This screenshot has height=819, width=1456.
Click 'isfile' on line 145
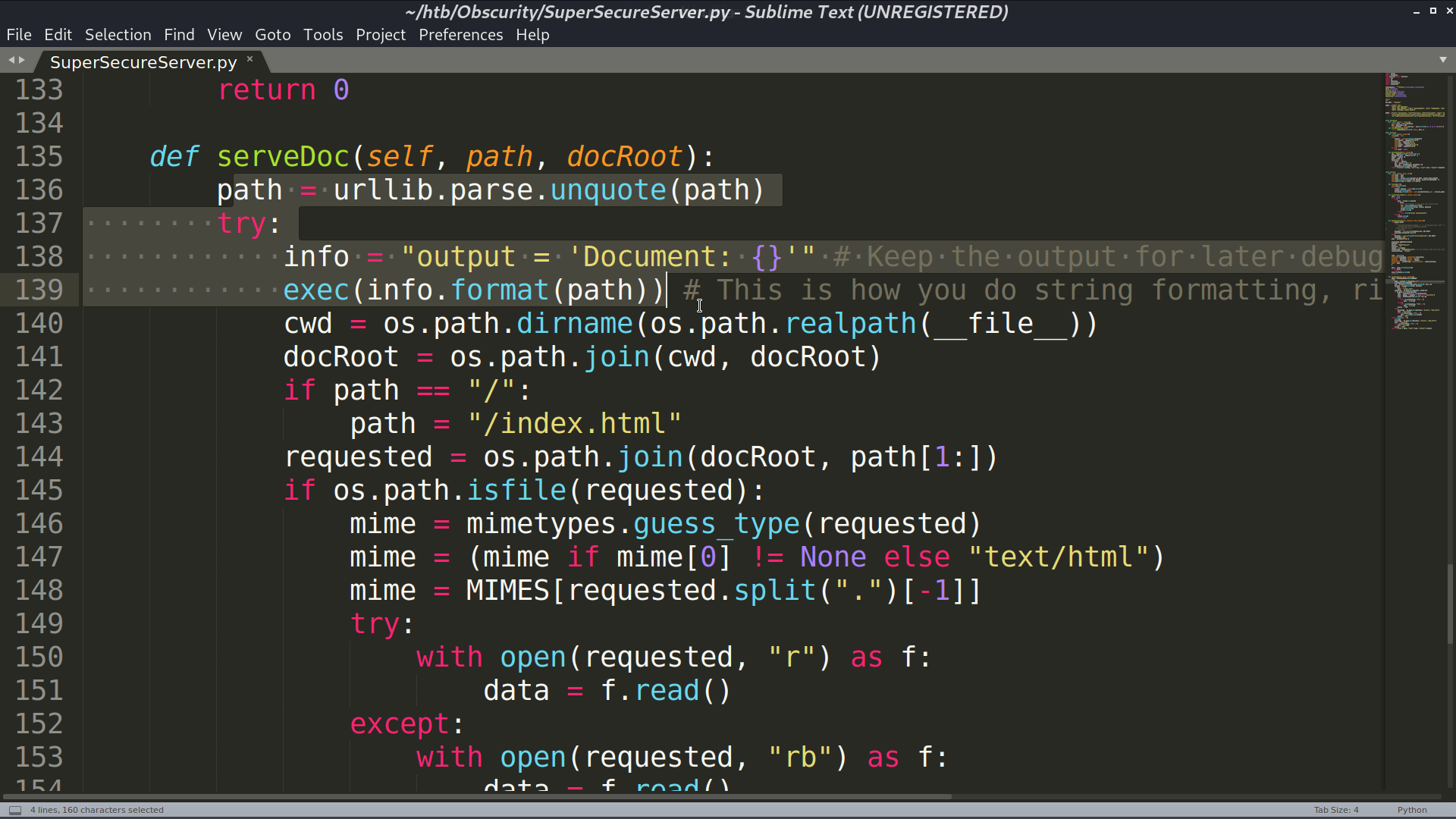coord(516,491)
